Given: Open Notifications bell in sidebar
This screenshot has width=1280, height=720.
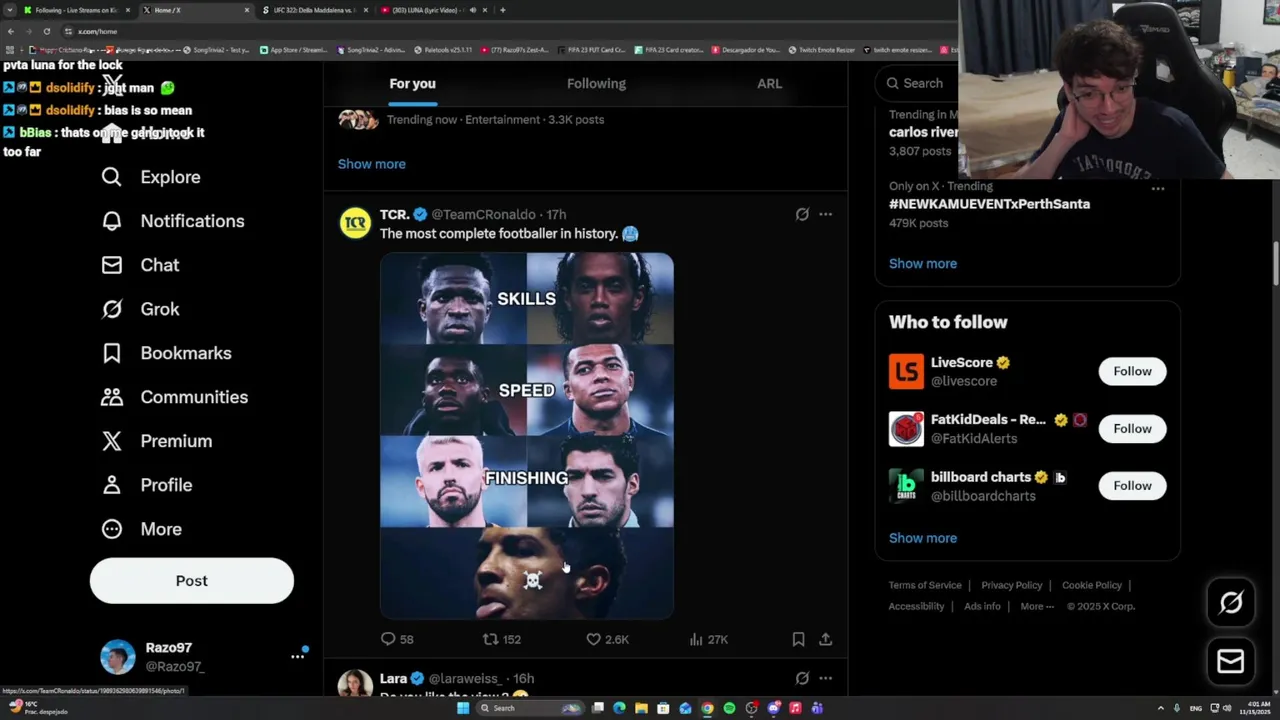Looking at the screenshot, I should pyautogui.click(x=172, y=221).
